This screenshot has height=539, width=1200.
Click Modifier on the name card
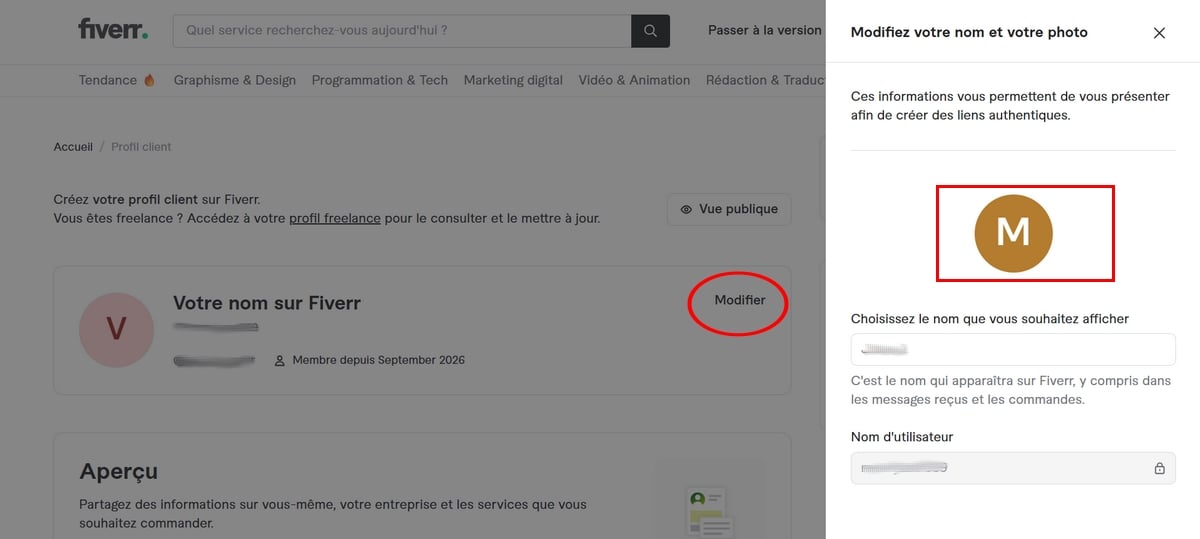click(740, 300)
